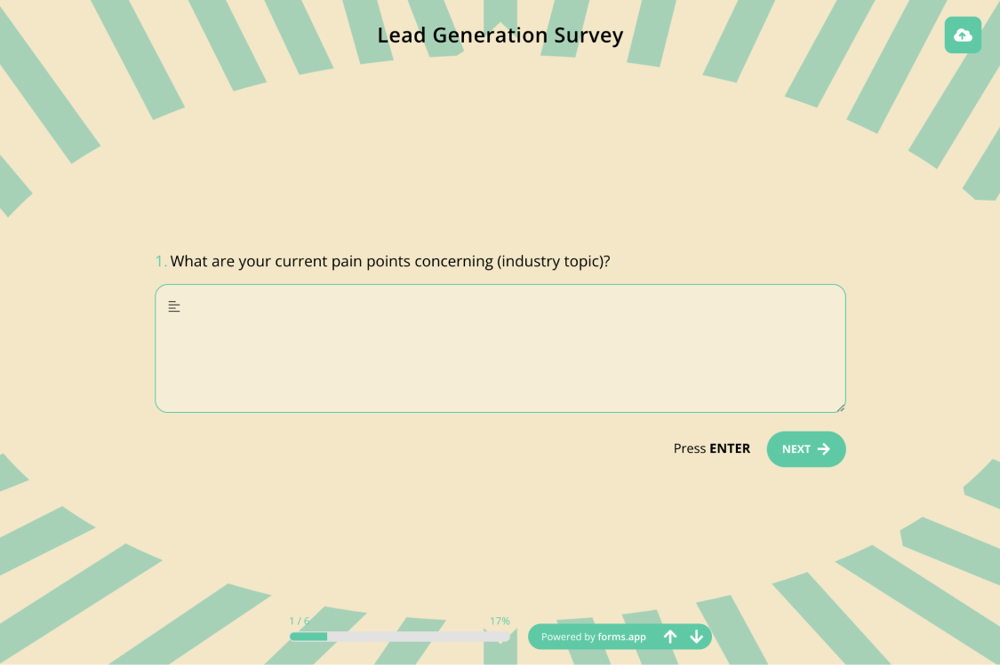Click the text-lines icon in the answer box
The width and height of the screenshot is (1000, 665).
(174, 306)
